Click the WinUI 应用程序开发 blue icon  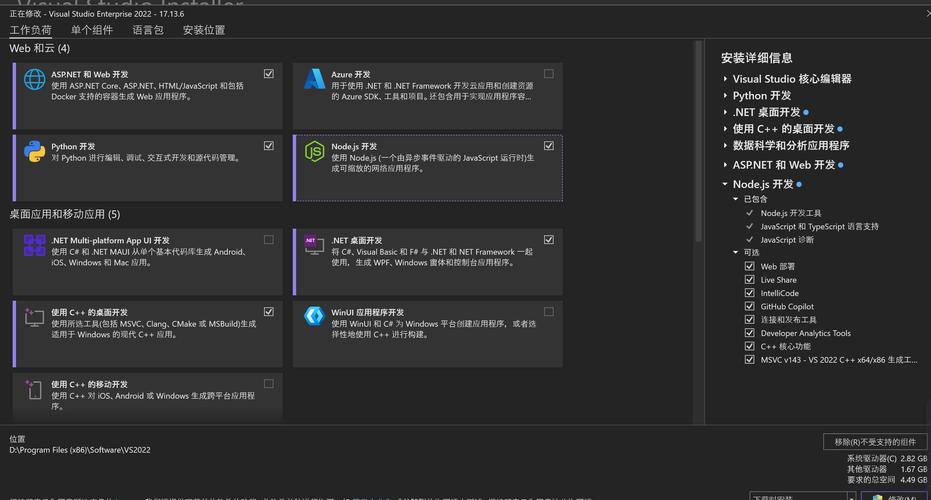click(314, 316)
